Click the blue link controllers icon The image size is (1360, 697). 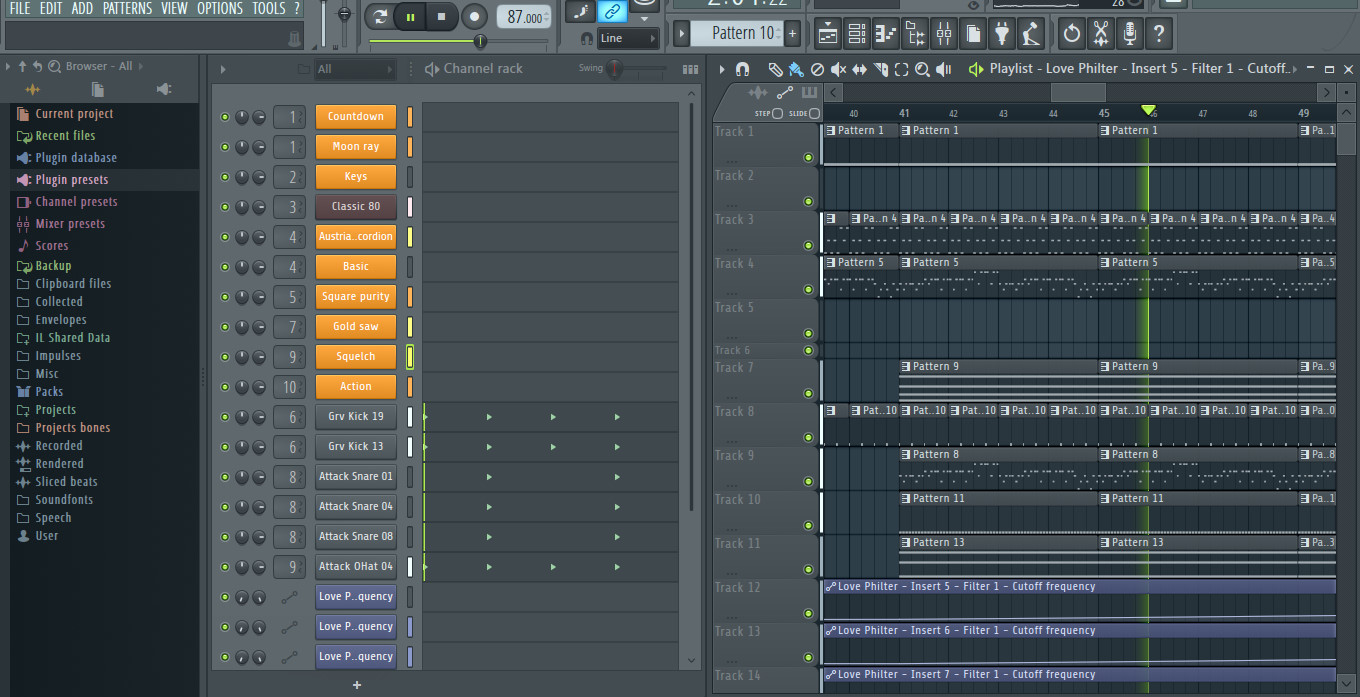(612, 12)
